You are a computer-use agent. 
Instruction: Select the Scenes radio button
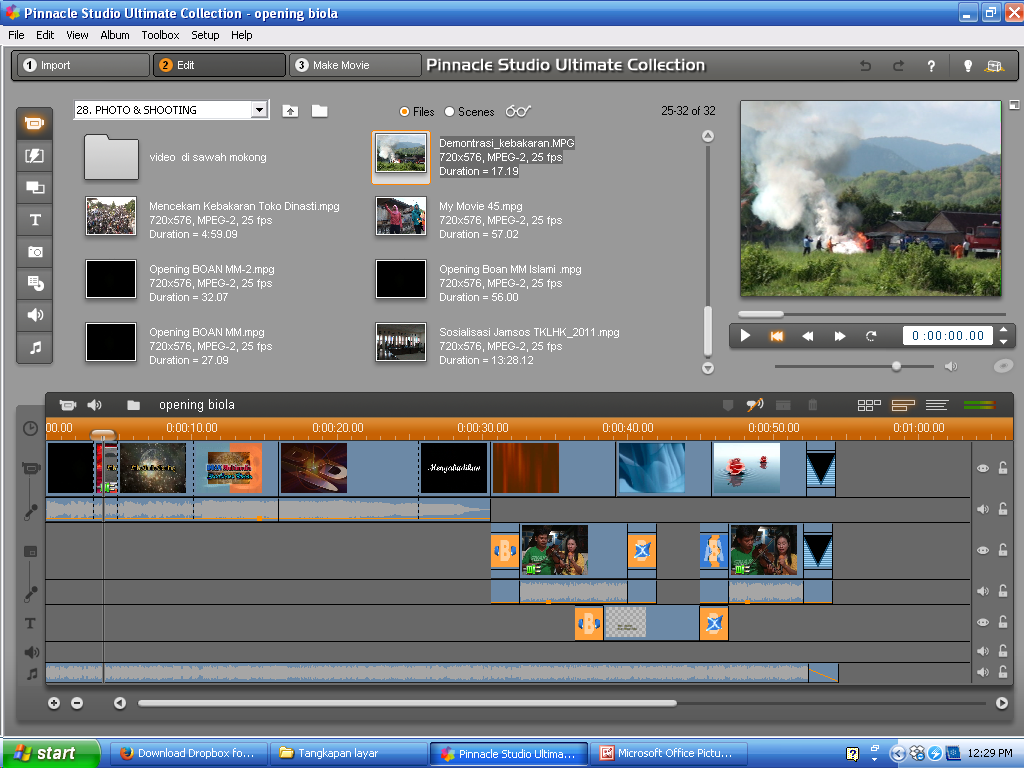click(449, 112)
